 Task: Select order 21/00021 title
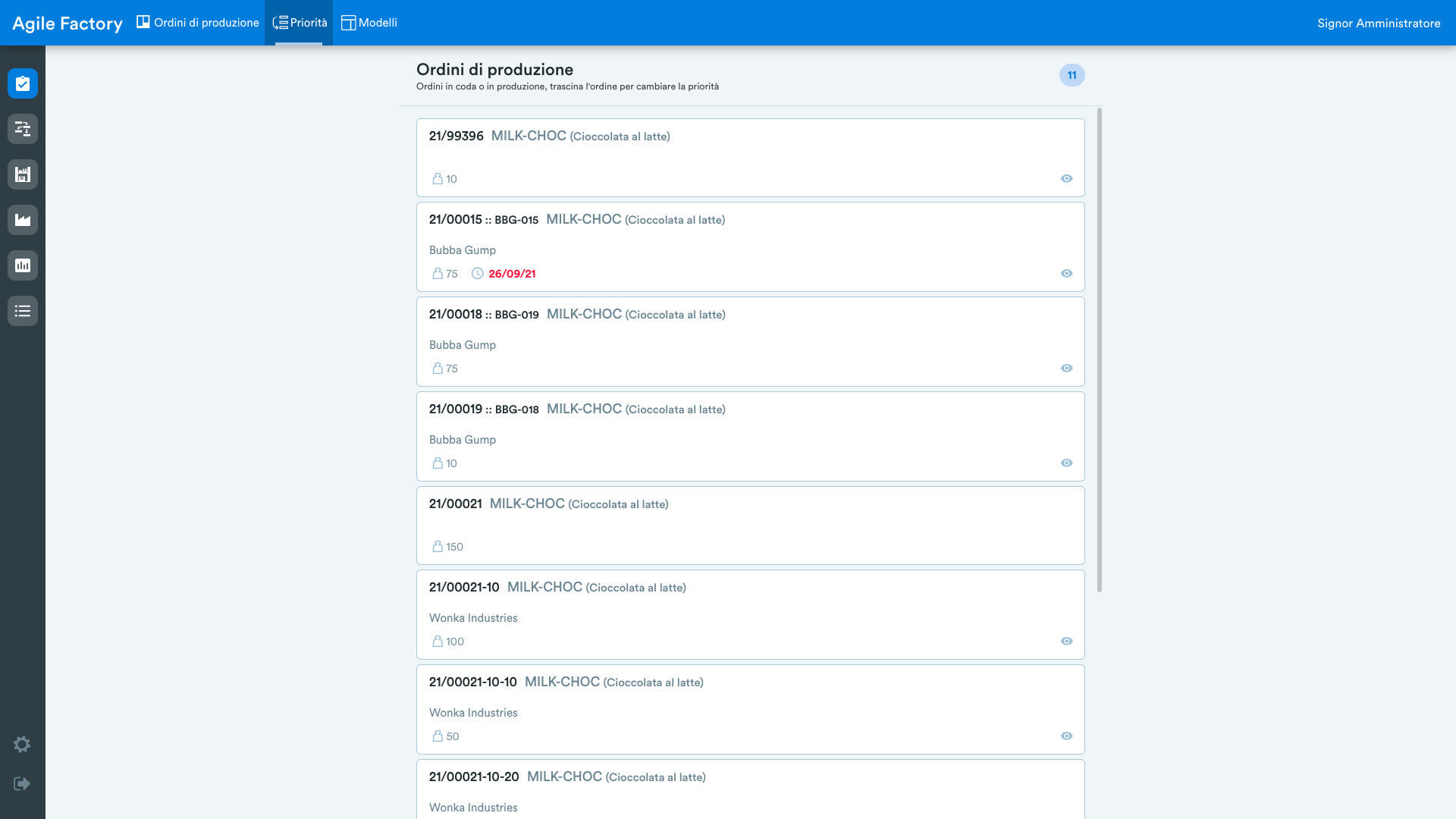456,504
